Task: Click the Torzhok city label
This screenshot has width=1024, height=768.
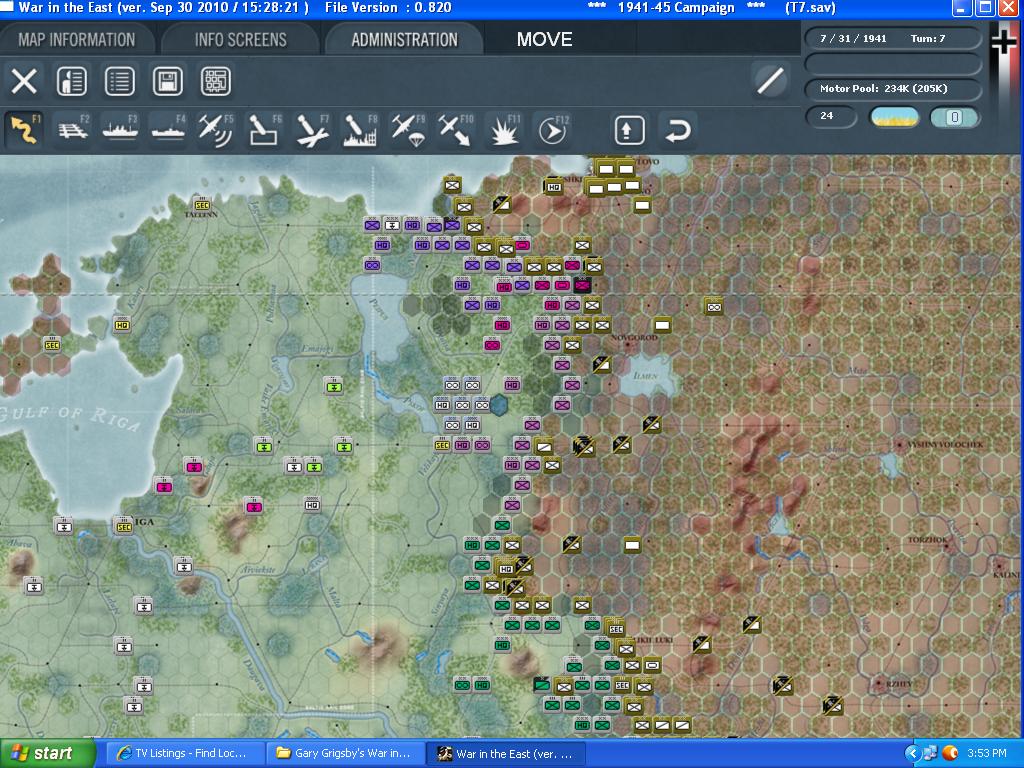Action: 927,540
